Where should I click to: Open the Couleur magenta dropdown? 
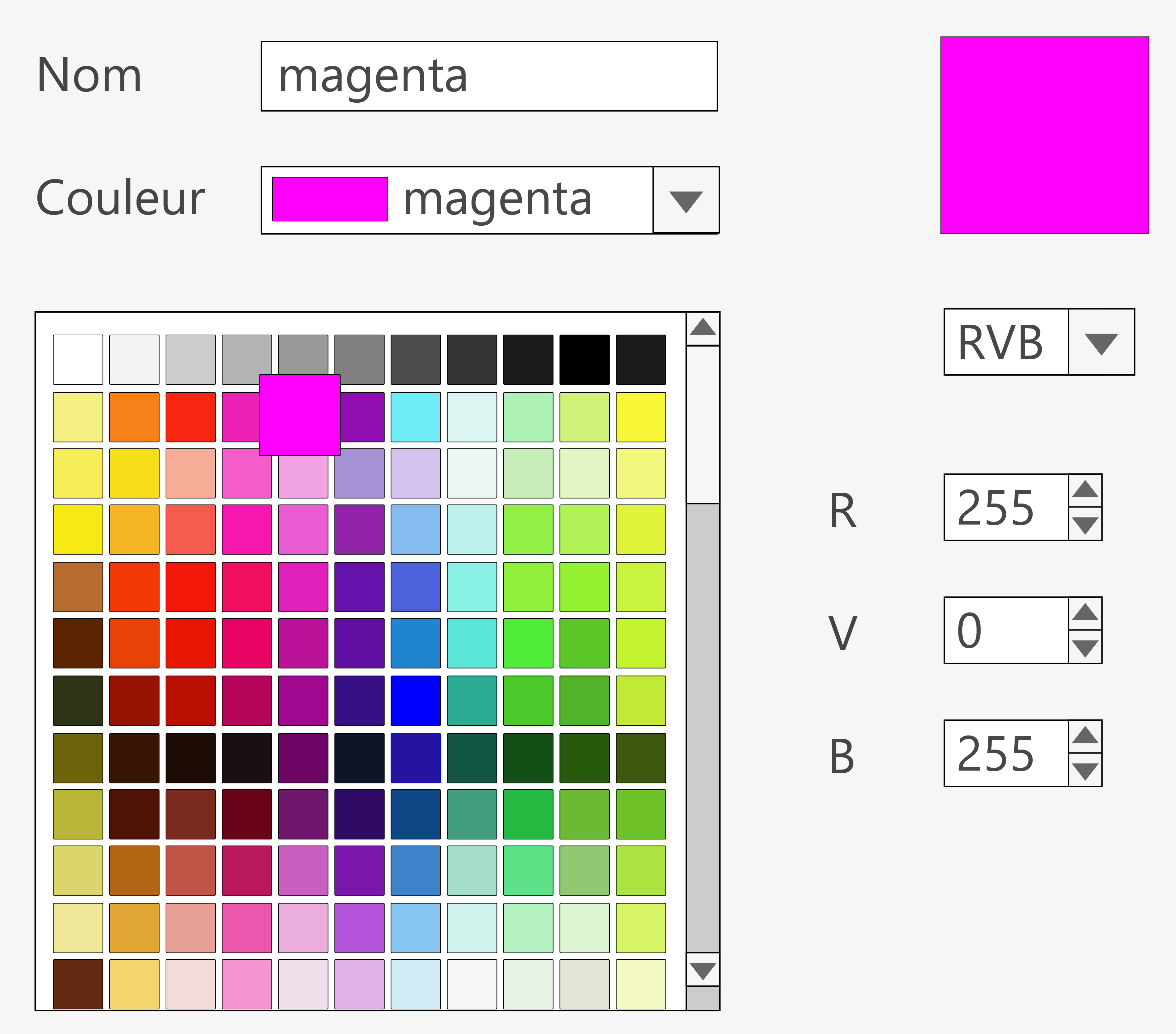coord(686,201)
